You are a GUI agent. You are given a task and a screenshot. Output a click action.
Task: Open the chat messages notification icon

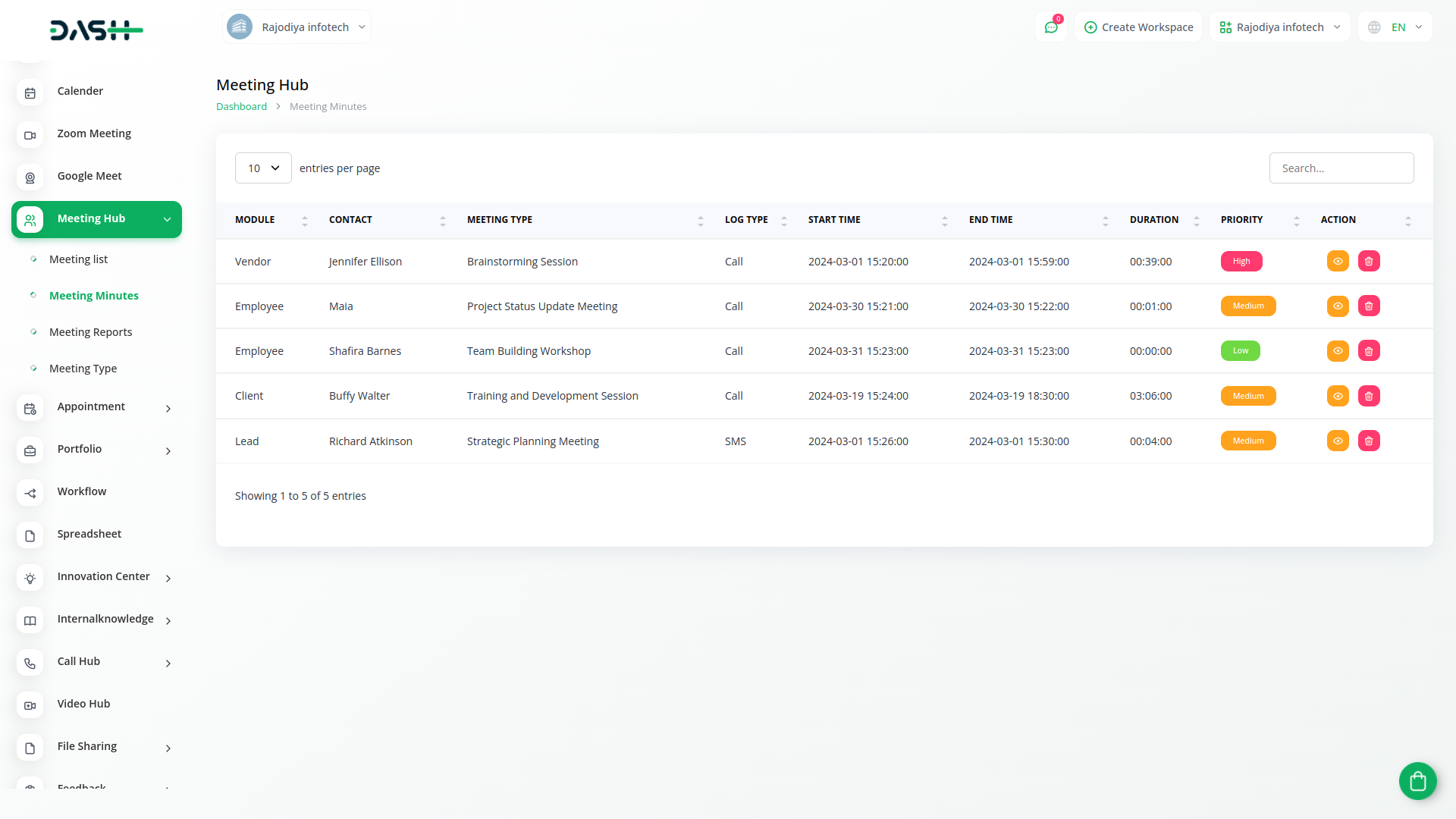[1051, 27]
